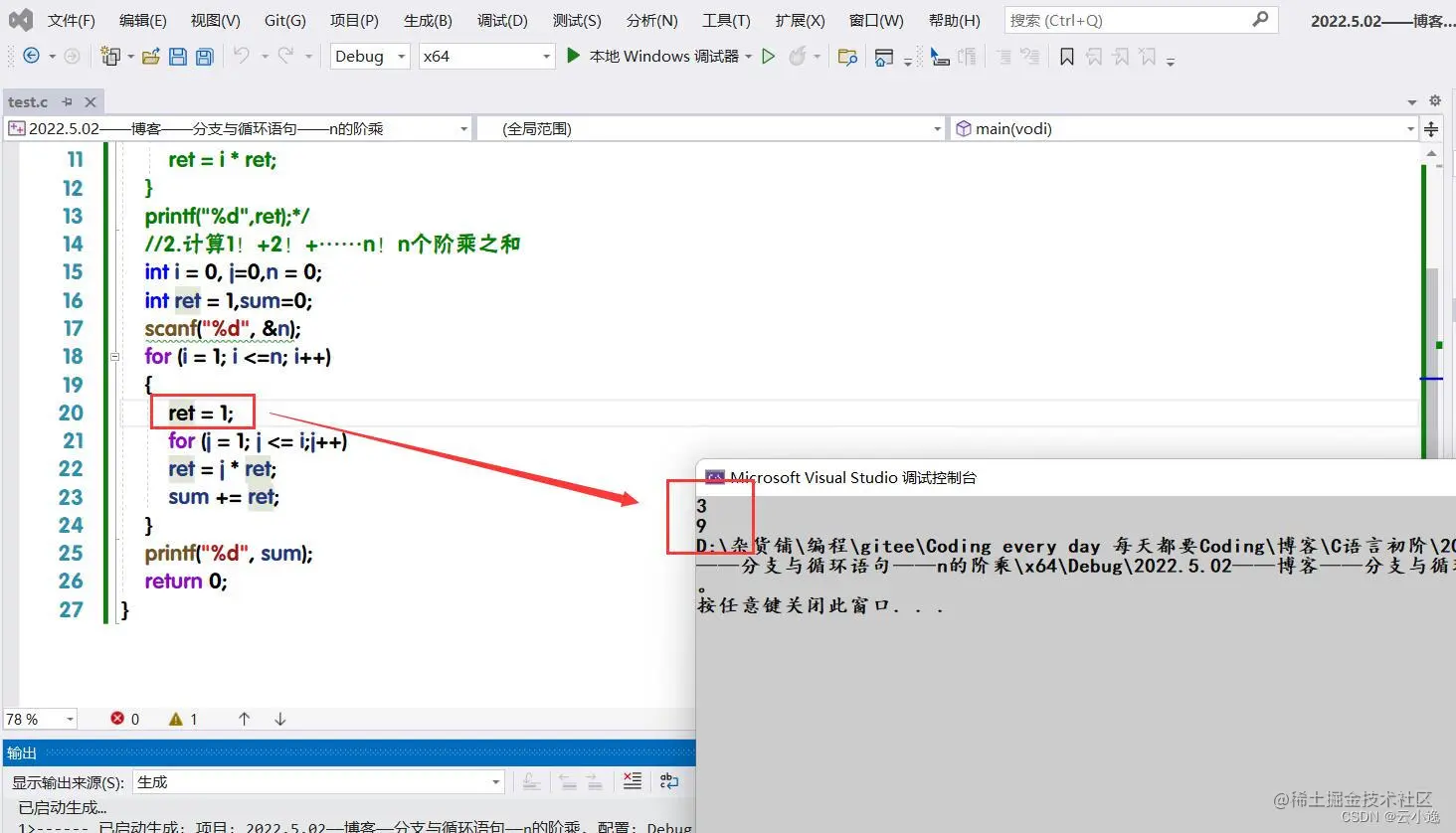This screenshot has width=1456, height=833.
Task: Click the Open File folder icon
Action: (x=151, y=57)
